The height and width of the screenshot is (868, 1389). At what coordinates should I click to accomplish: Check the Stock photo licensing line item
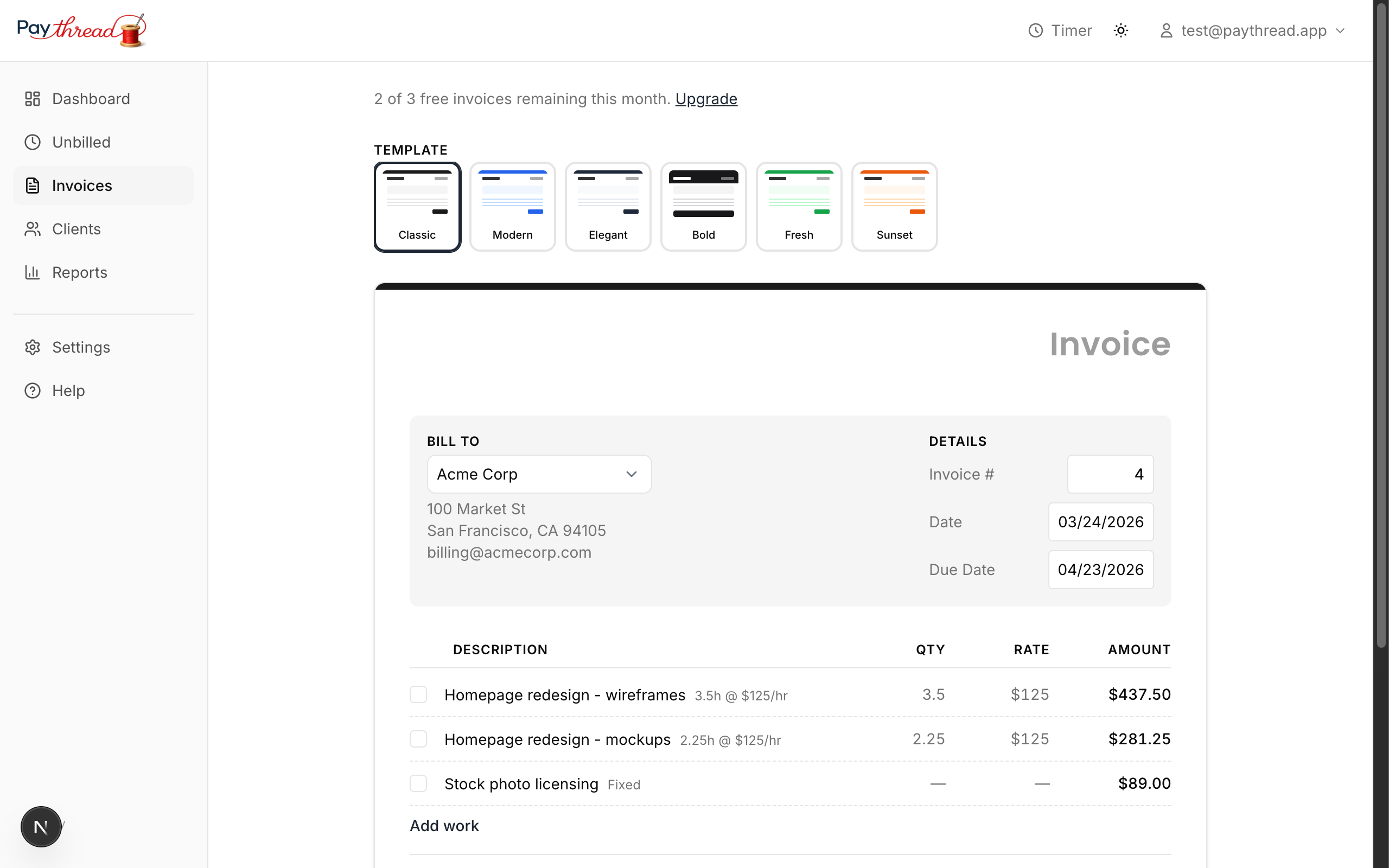tap(418, 783)
